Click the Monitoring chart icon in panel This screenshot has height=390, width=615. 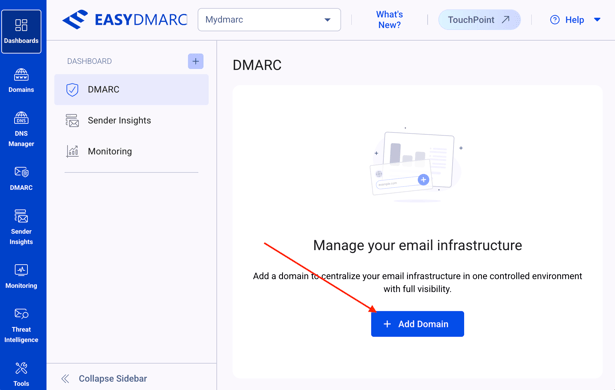pos(72,151)
